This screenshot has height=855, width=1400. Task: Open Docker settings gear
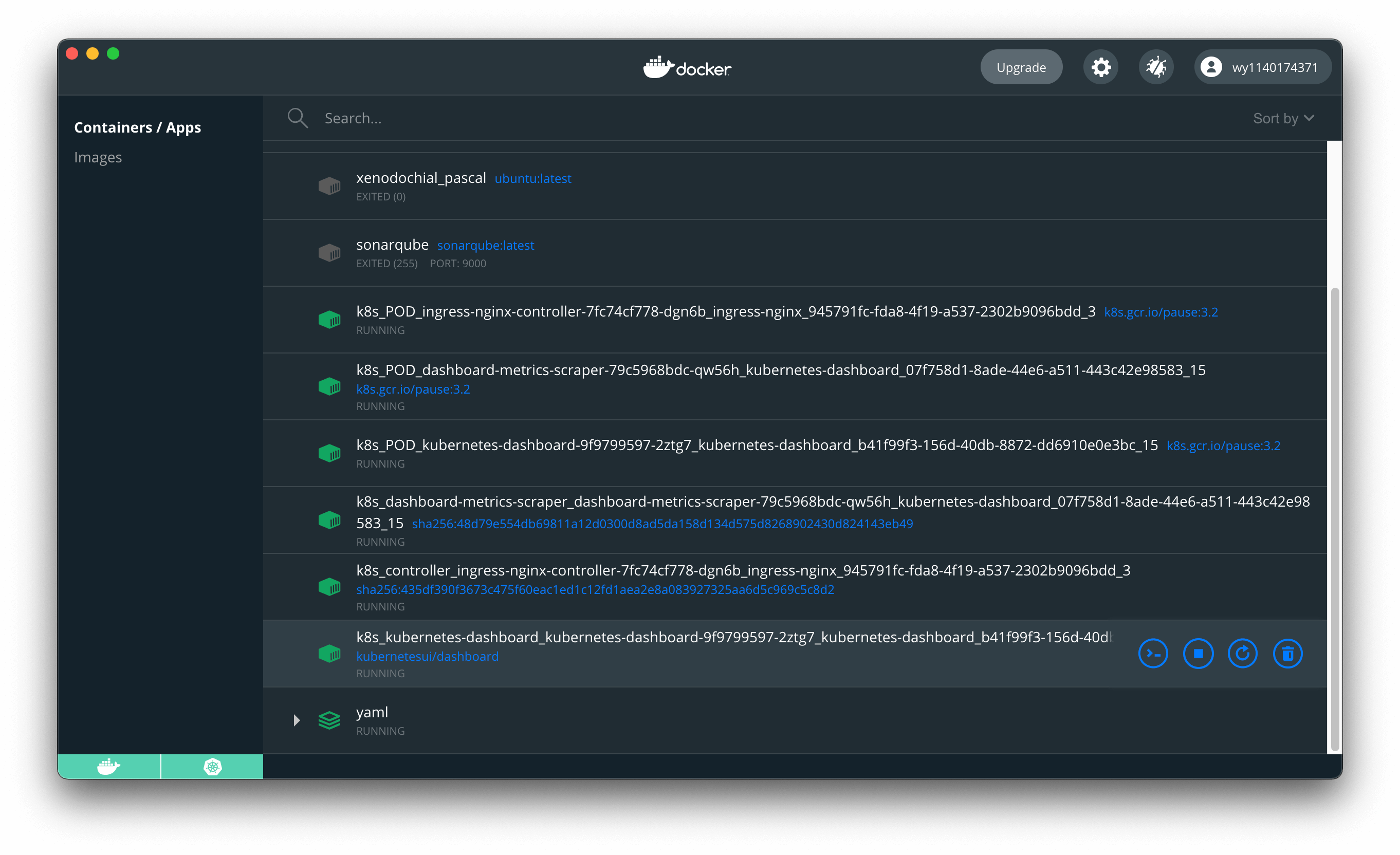click(x=1100, y=67)
